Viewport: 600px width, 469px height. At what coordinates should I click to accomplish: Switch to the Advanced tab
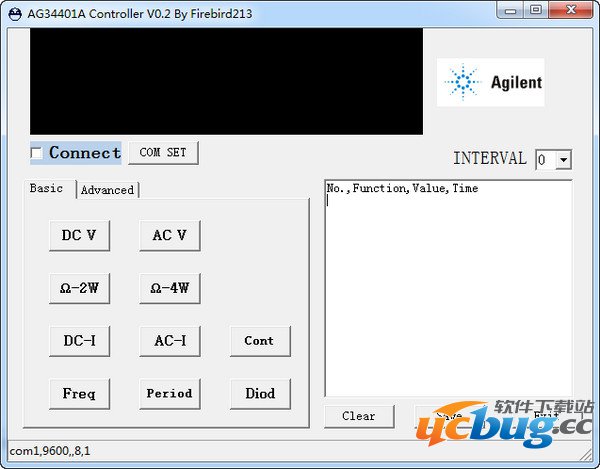108,190
